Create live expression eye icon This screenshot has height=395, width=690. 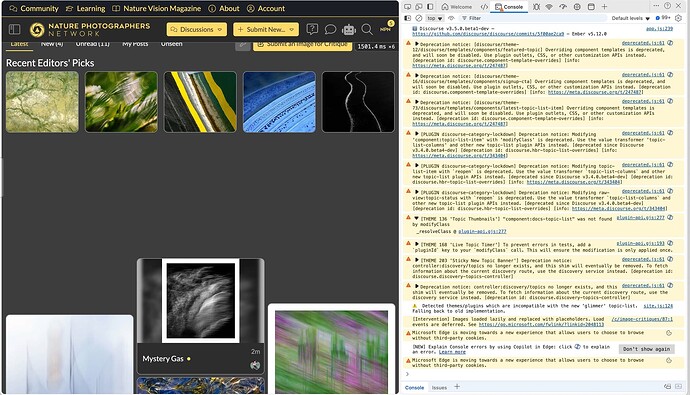point(451,18)
